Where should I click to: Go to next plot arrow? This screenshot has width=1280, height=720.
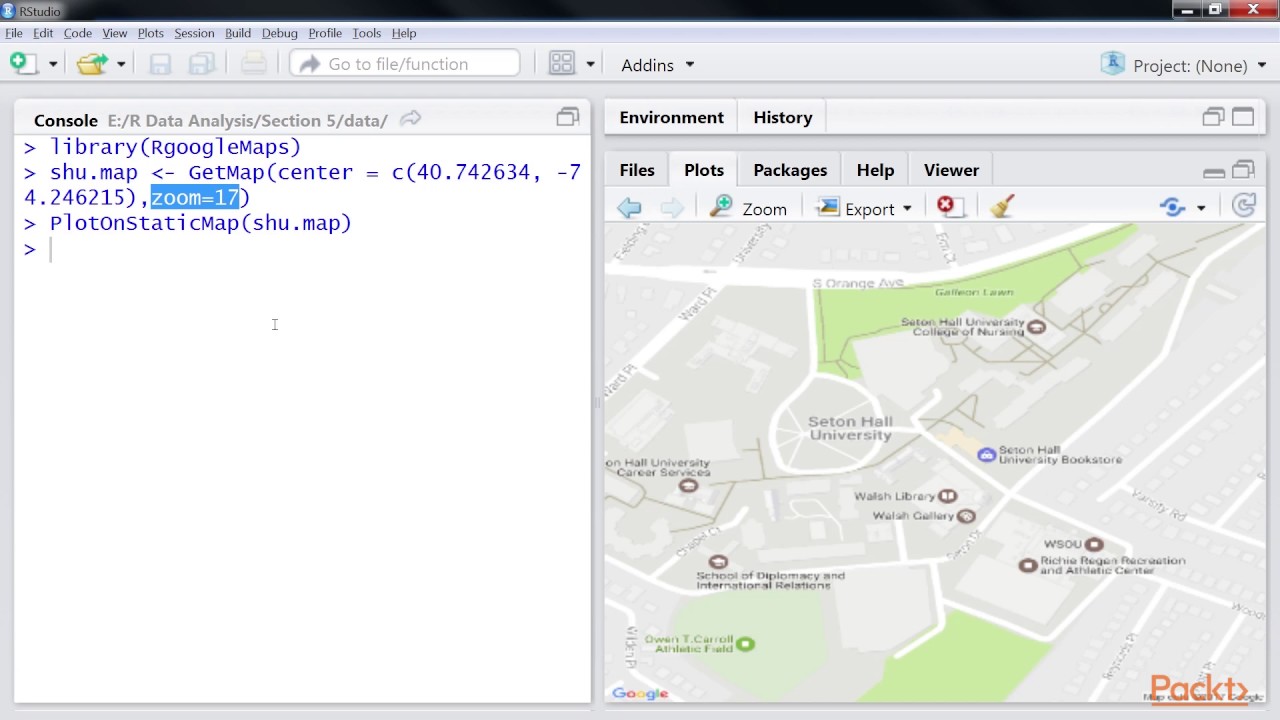coord(672,208)
